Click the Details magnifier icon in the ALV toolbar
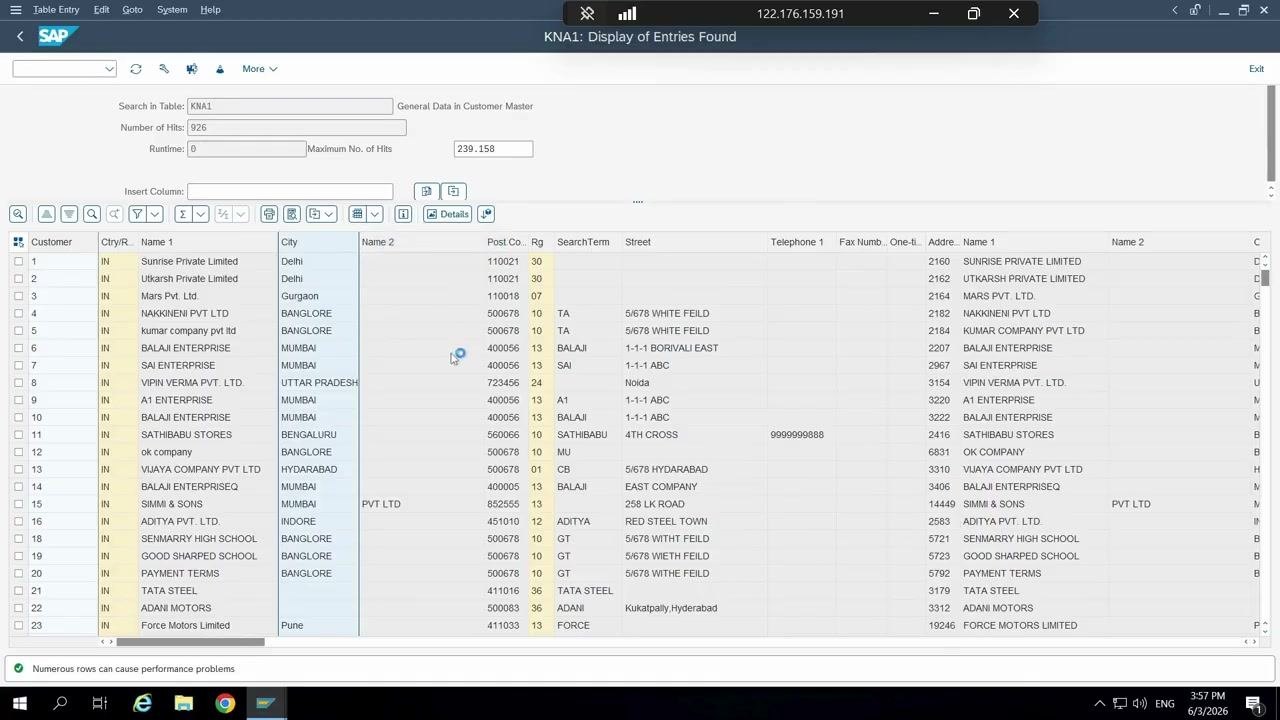 point(18,214)
